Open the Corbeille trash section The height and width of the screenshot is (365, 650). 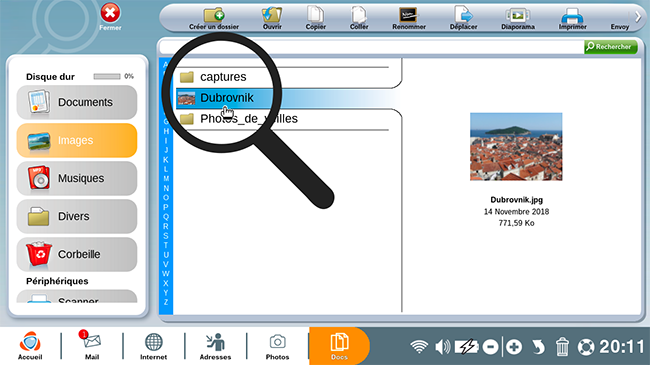pos(77,254)
